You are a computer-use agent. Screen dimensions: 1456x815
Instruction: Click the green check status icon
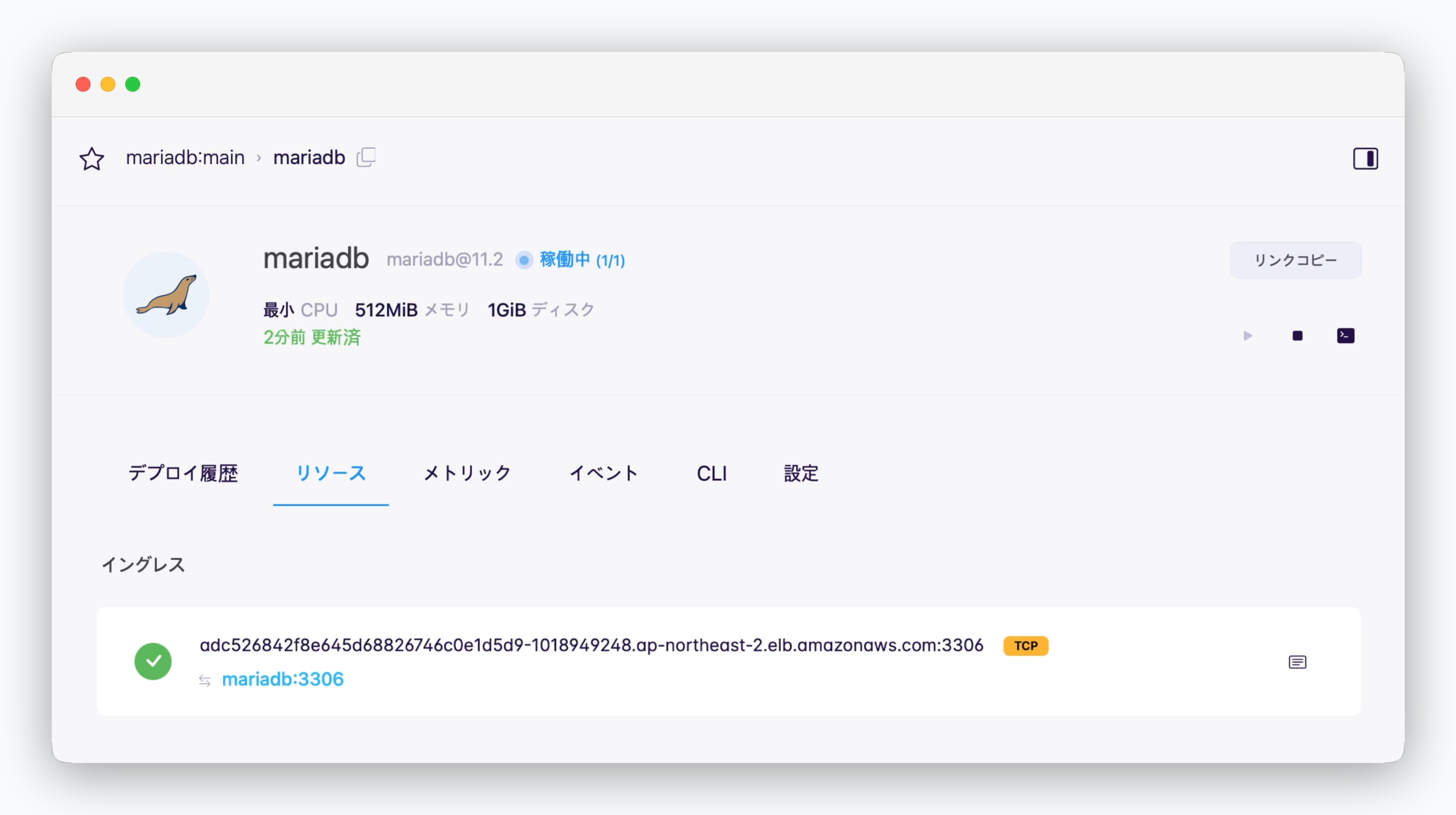[153, 661]
